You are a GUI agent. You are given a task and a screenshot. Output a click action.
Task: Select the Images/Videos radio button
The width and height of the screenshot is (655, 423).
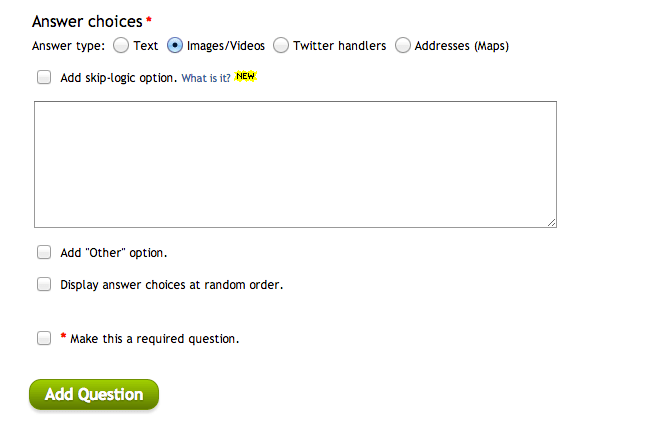coord(175,45)
